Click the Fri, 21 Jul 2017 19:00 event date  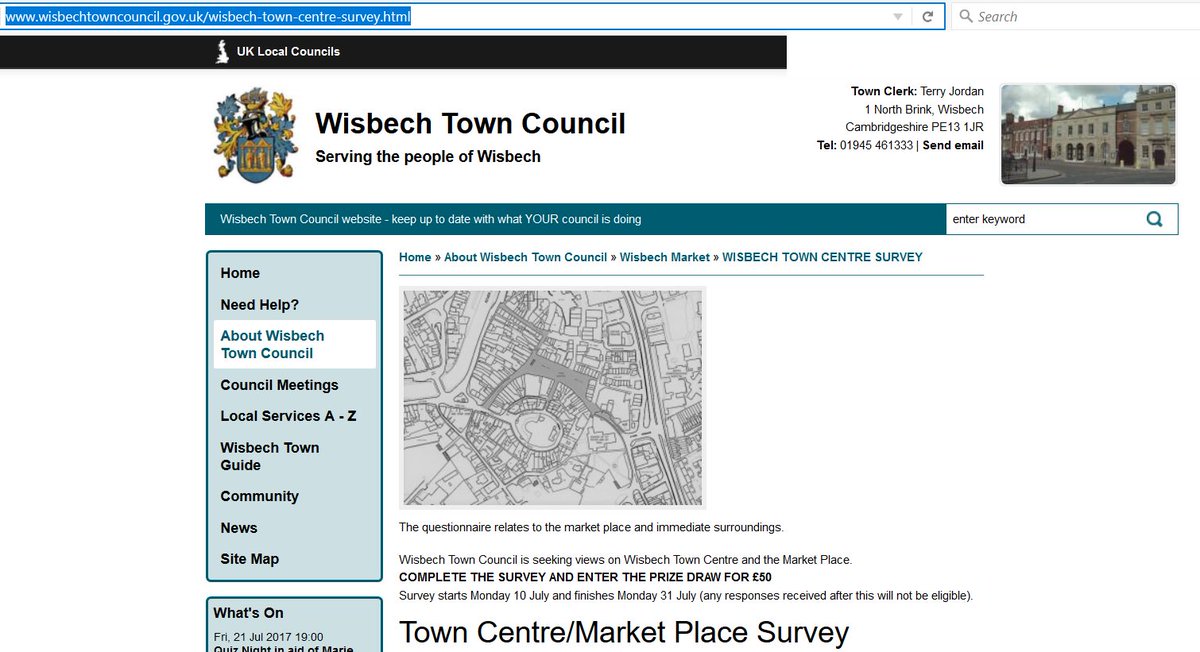268,637
